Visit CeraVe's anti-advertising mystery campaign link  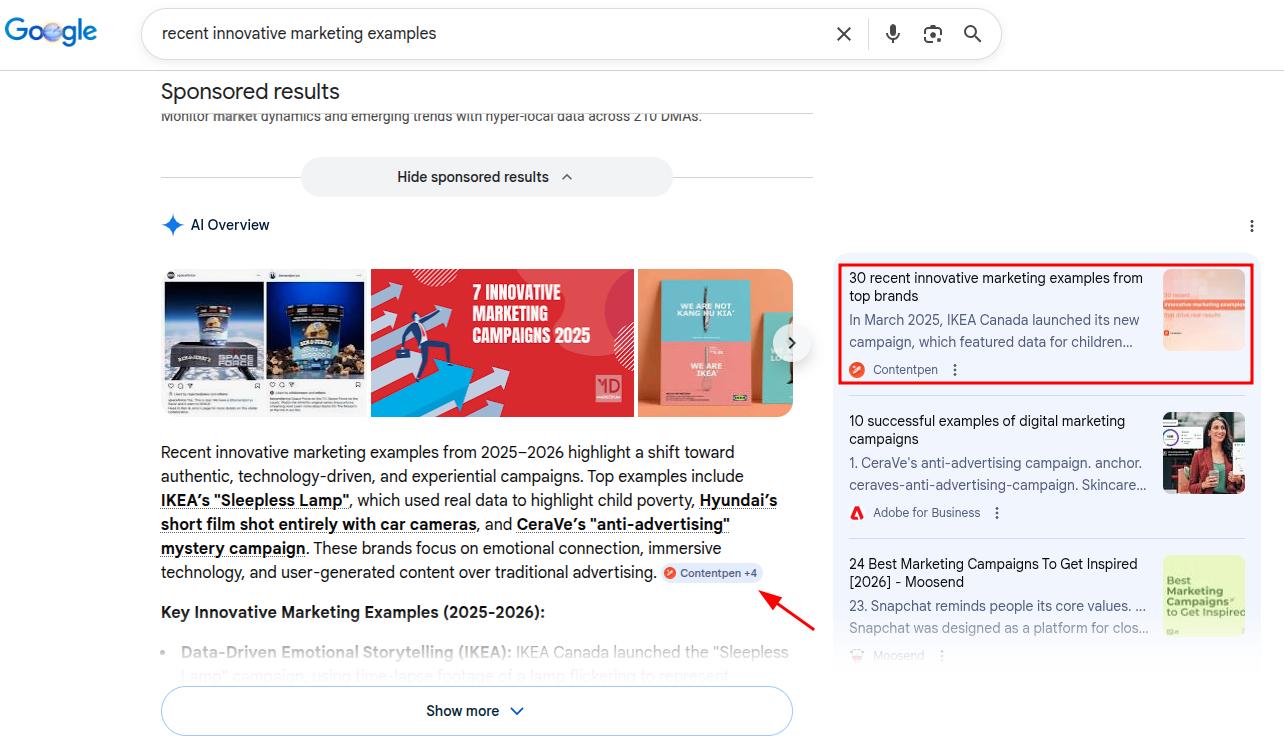[x=623, y=523]
